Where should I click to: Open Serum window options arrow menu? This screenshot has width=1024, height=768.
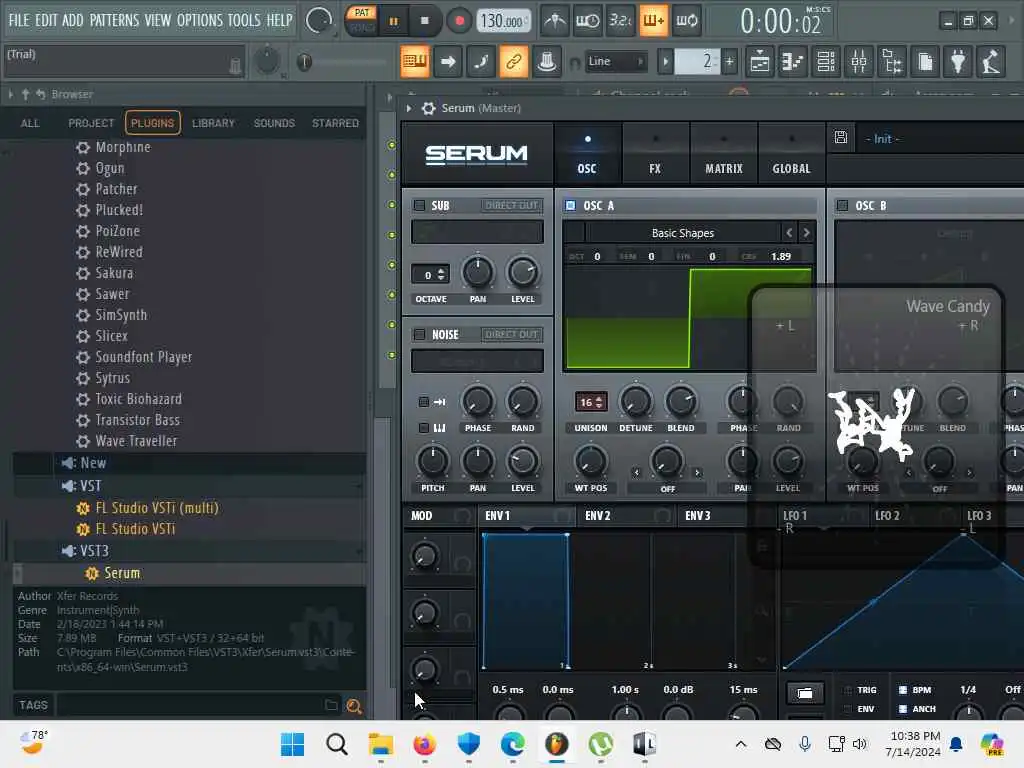pyautogui.click(x=409, y=108)
